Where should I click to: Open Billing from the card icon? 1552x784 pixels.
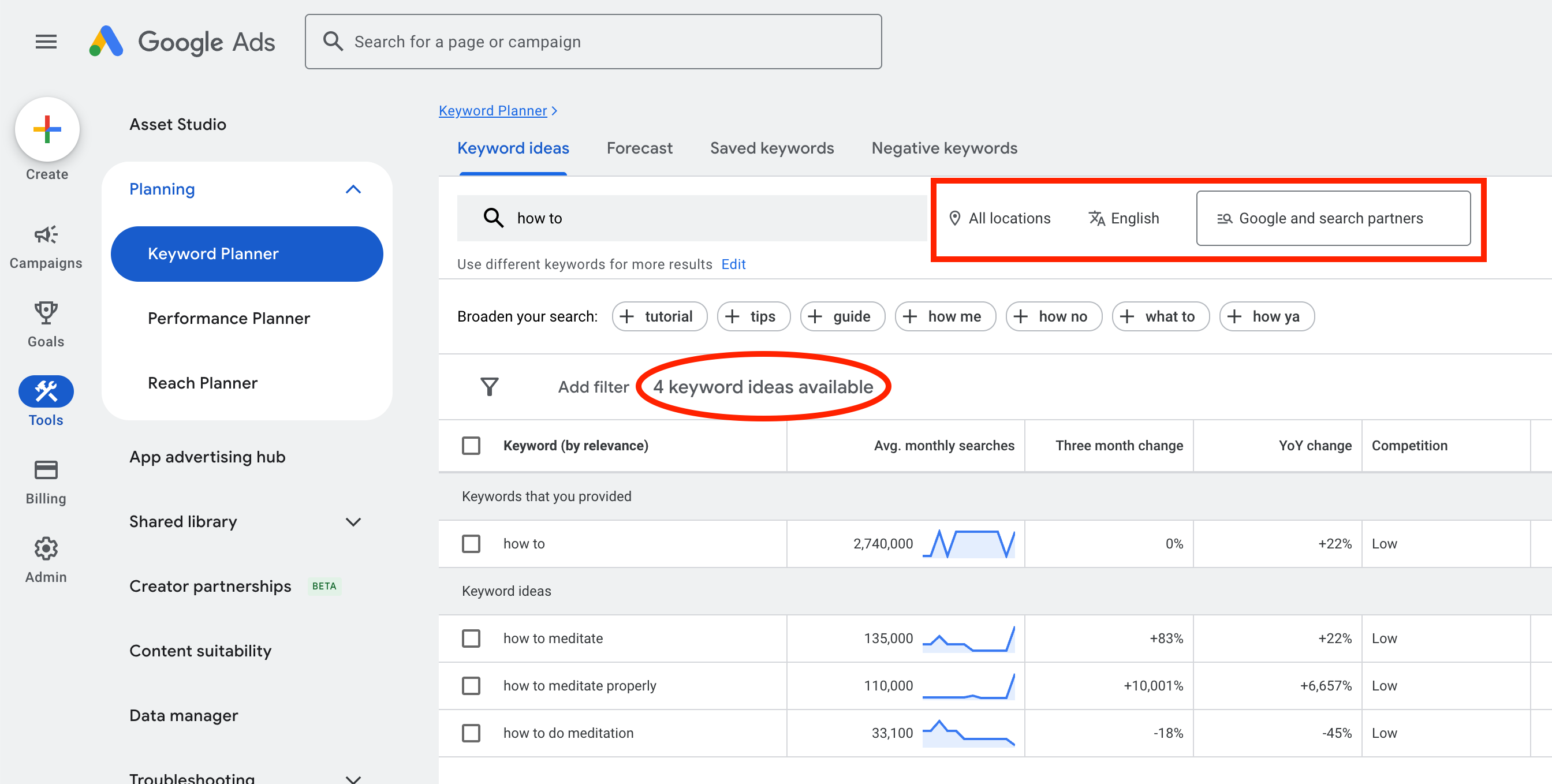[x=46, y=469]
